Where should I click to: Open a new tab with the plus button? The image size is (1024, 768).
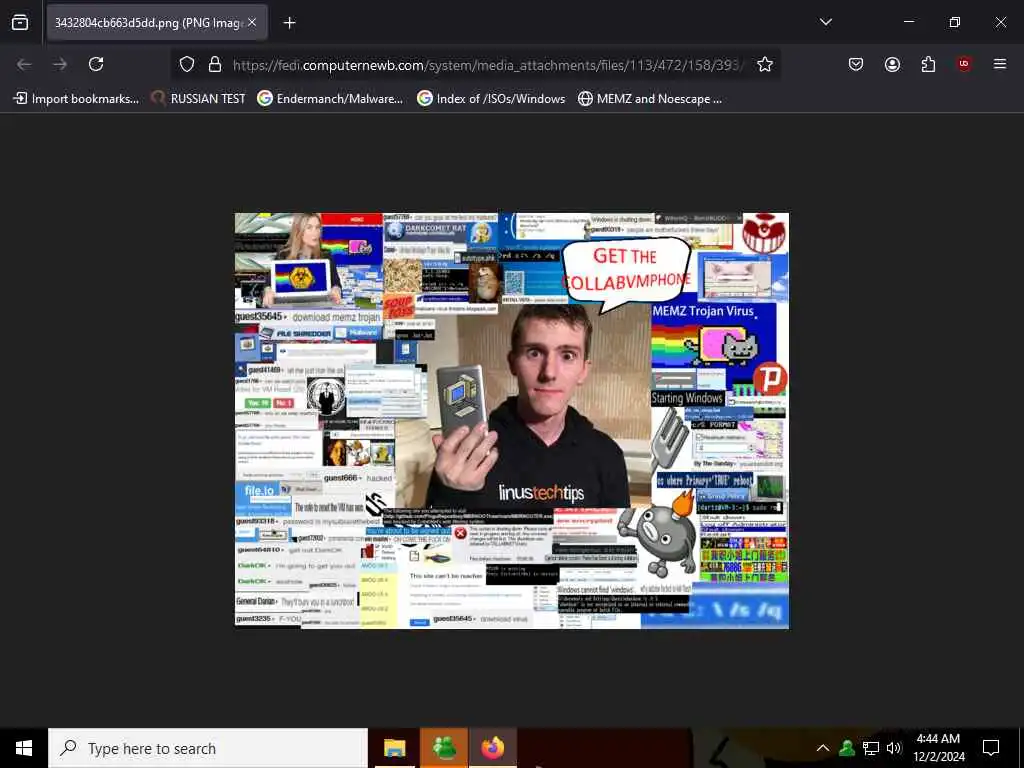289,23
